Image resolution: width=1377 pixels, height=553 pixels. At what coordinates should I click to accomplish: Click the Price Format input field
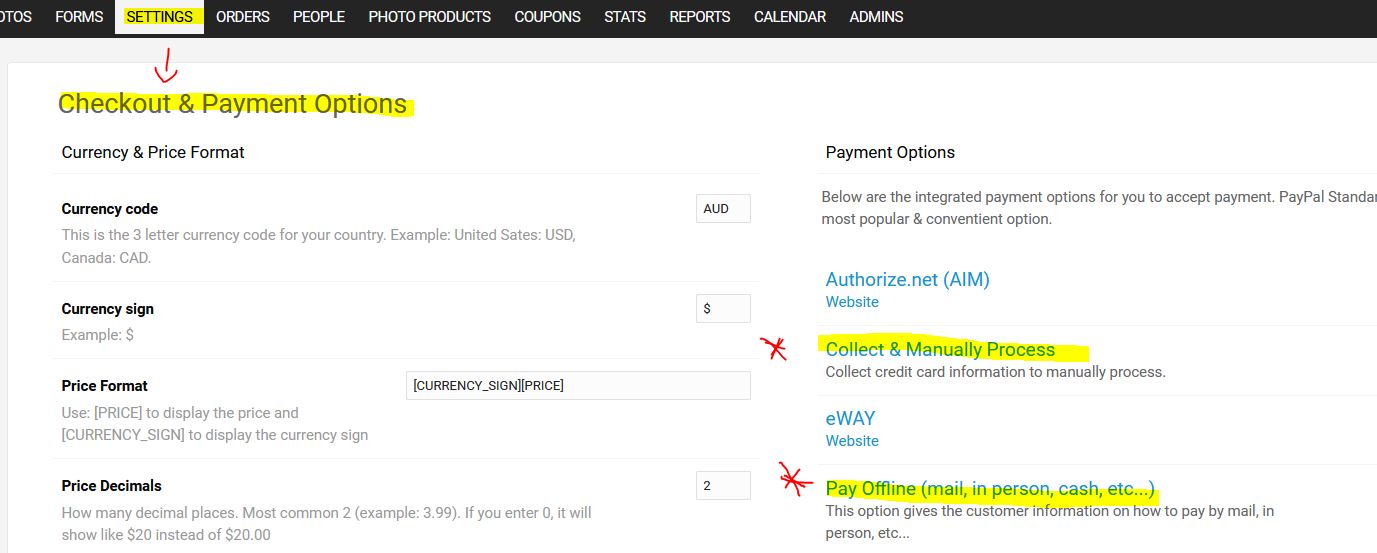(x=578, y=386)
